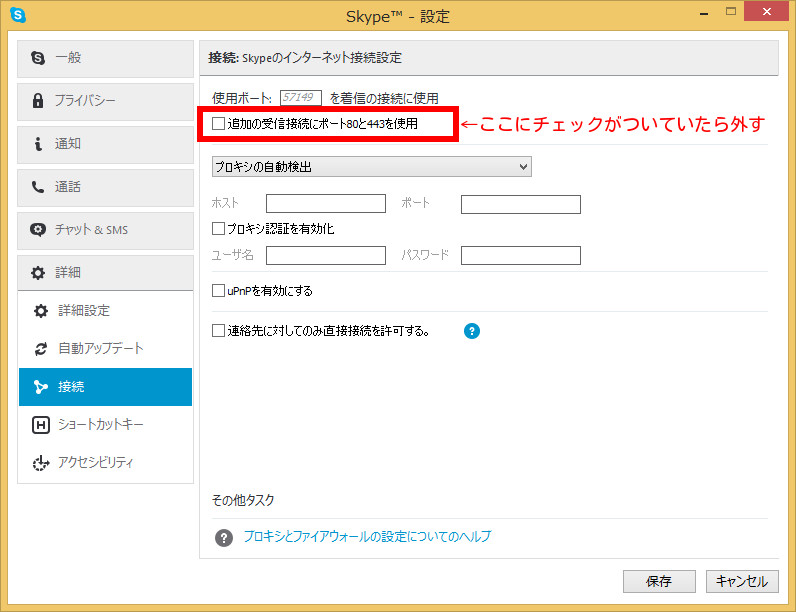796x612 pixels.
Task: Click the chat bubble icon for チャット & SMS
Action: click(38, 229)
